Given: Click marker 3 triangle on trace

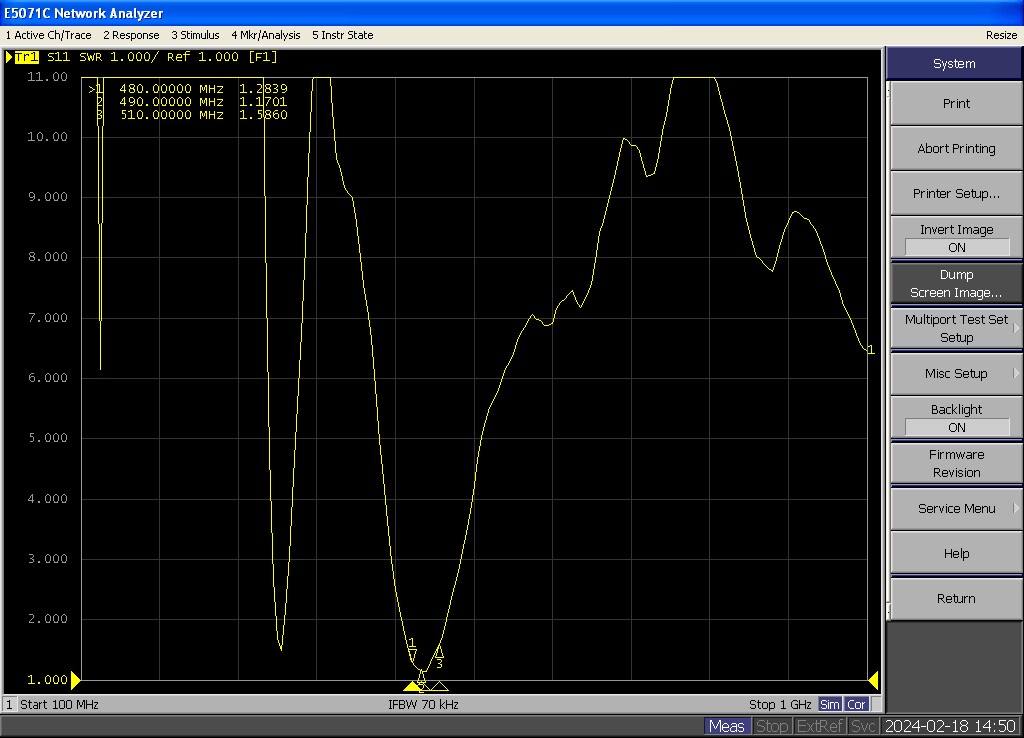Looking at the screenshot, I should pyautogui.click(x=440, y=652).
